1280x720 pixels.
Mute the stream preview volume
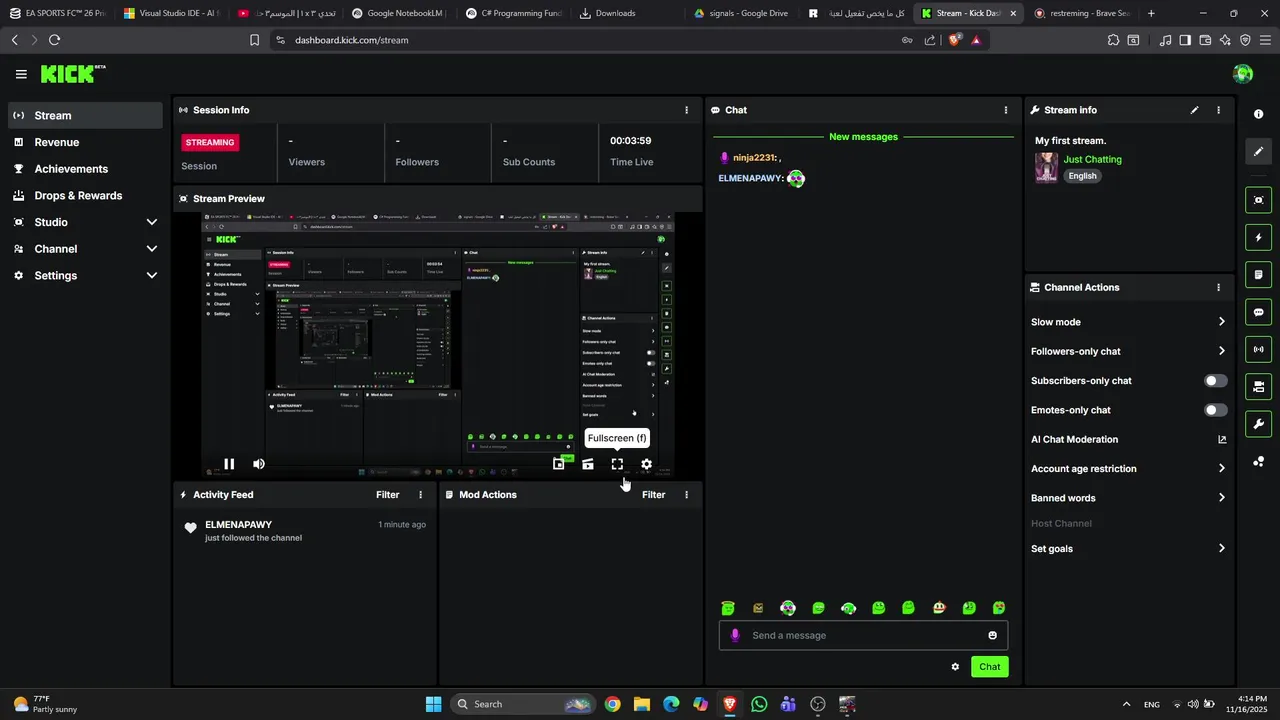[259, 464]
